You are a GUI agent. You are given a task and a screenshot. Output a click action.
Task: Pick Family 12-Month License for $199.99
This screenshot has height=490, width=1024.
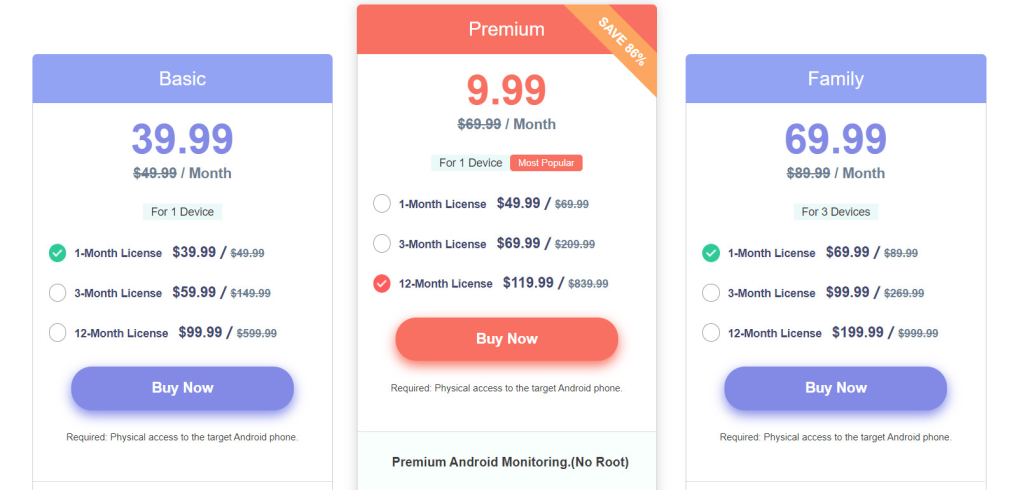pyautogui.click(x=711, y=333)
